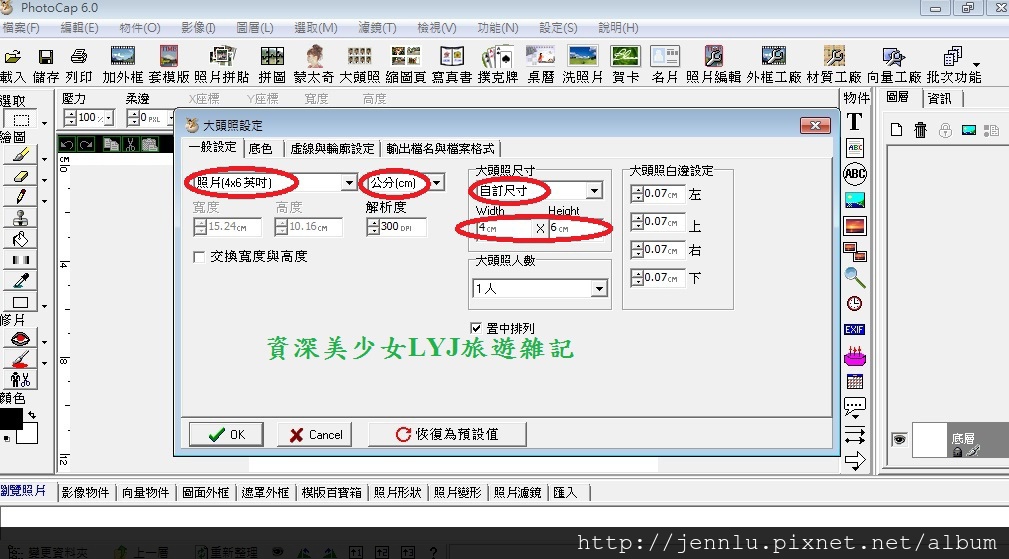
Task: Close the 大頭照設定 dialog
Action: (x=815, y=125)
